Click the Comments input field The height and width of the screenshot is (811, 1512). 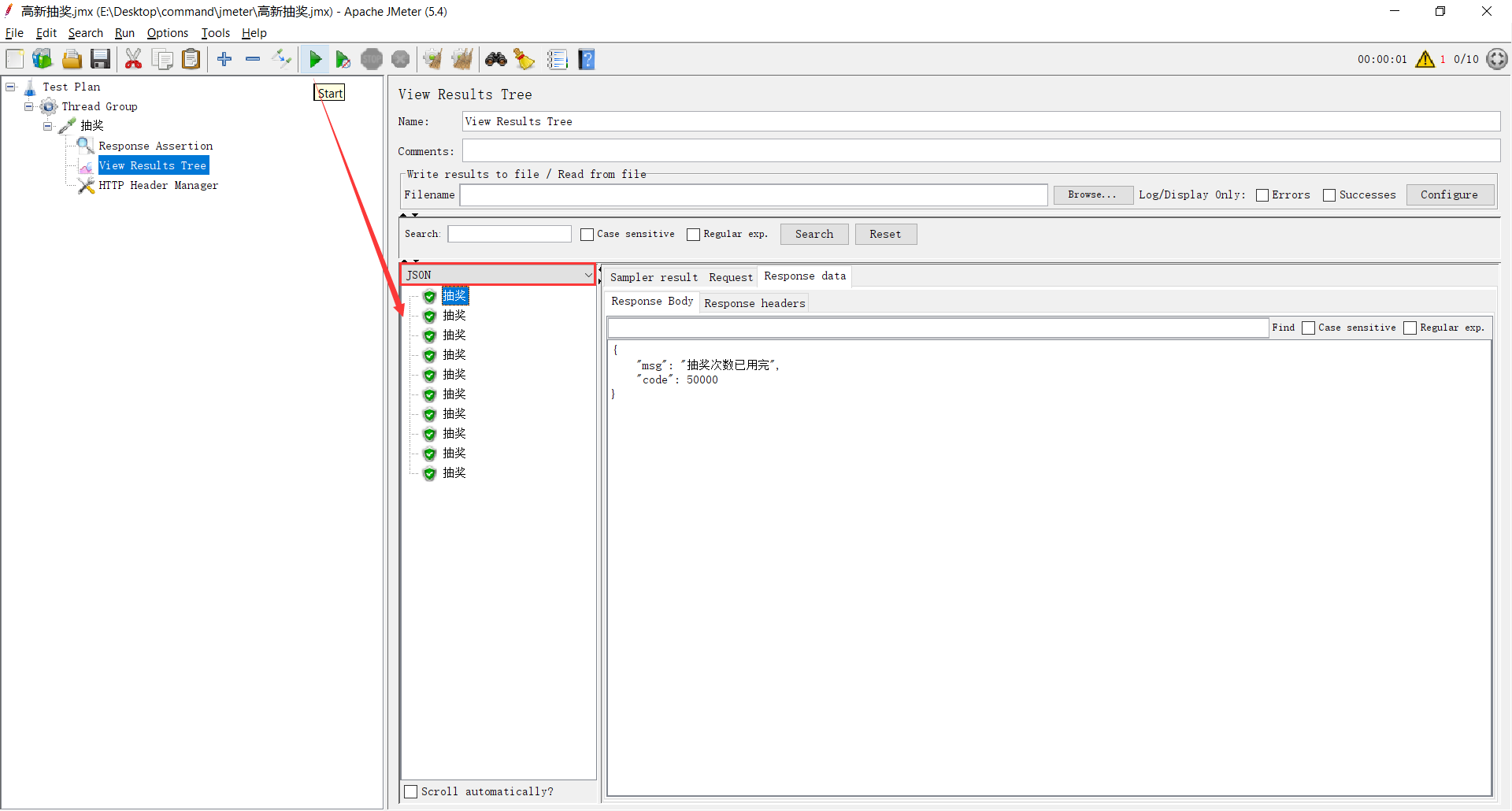click(x=981, y=150)
